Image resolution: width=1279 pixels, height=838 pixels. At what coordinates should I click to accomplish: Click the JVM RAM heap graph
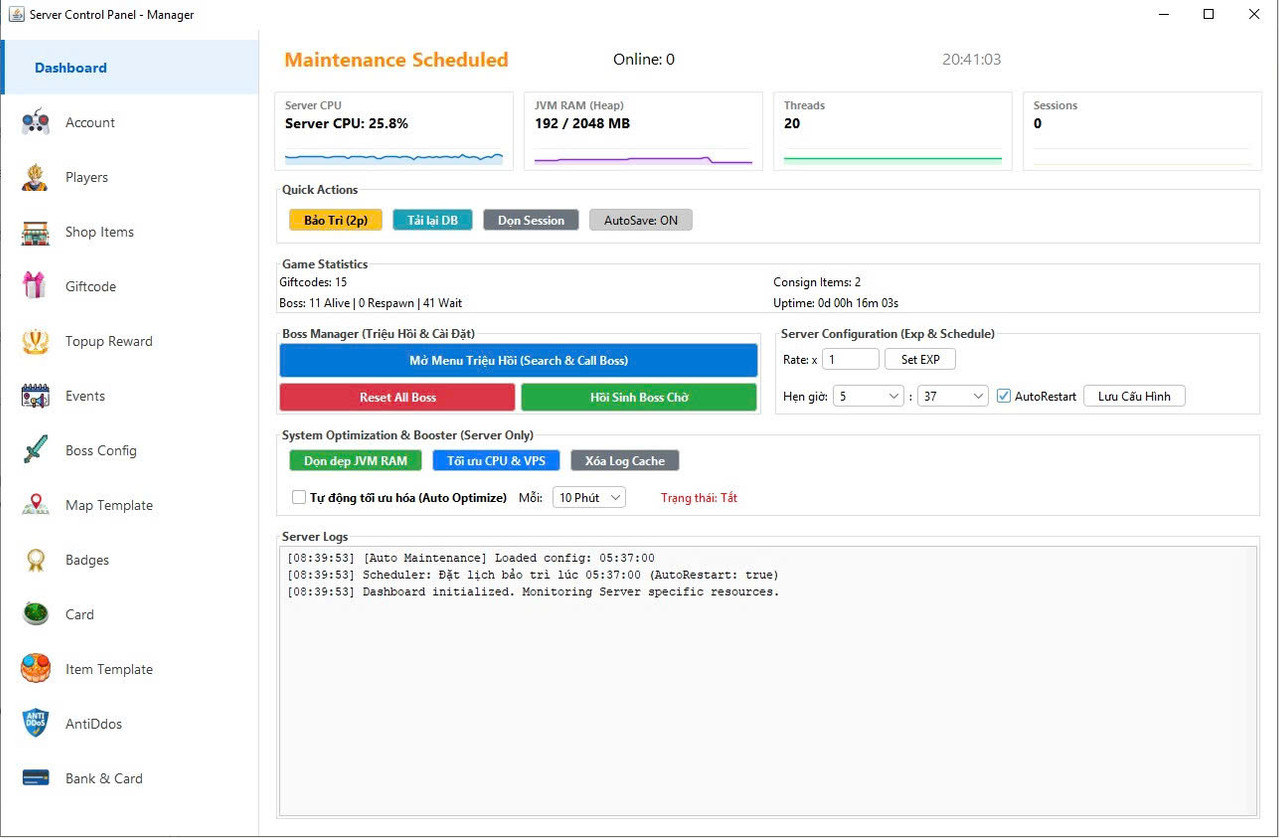(x=643, y=158)
